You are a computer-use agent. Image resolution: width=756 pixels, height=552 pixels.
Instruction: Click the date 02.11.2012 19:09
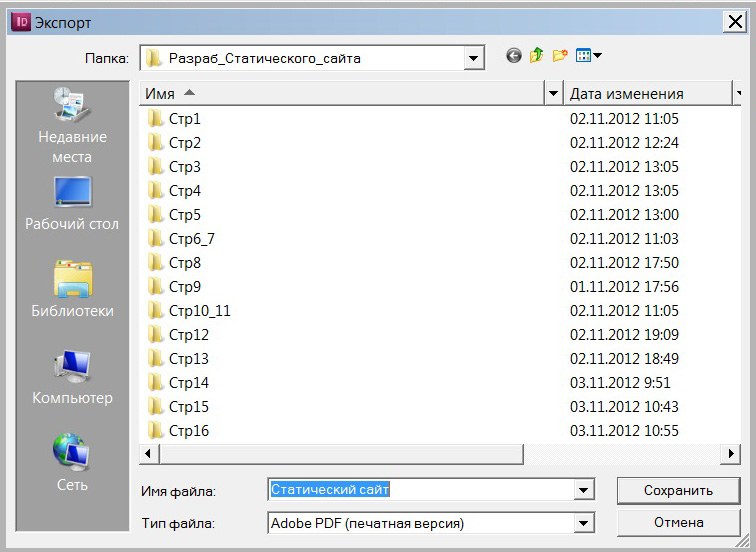(x=624, y=335)
